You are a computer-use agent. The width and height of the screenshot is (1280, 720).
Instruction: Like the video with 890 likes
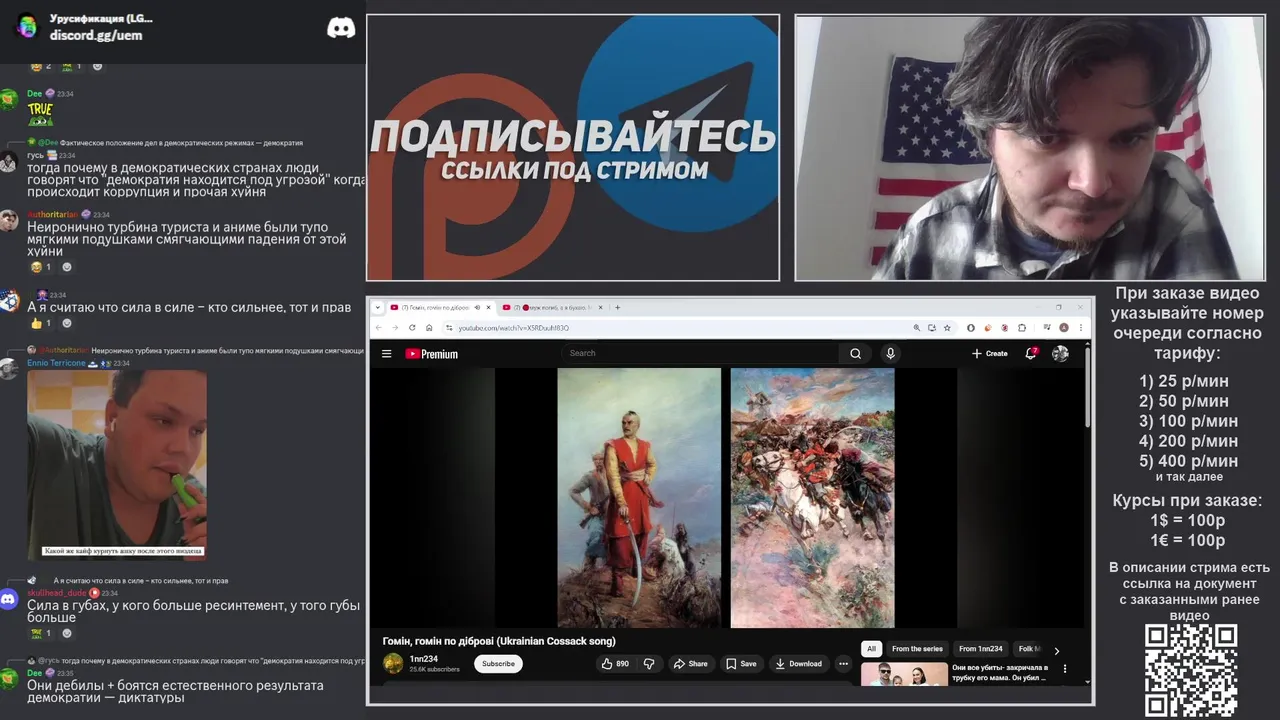(x=615, y=663)
